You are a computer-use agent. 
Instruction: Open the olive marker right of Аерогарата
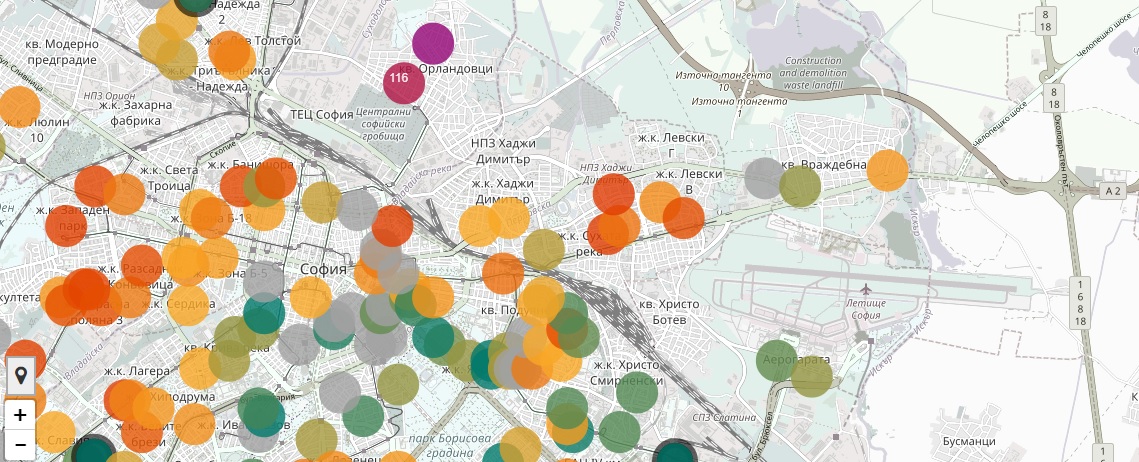click(811, 376)
